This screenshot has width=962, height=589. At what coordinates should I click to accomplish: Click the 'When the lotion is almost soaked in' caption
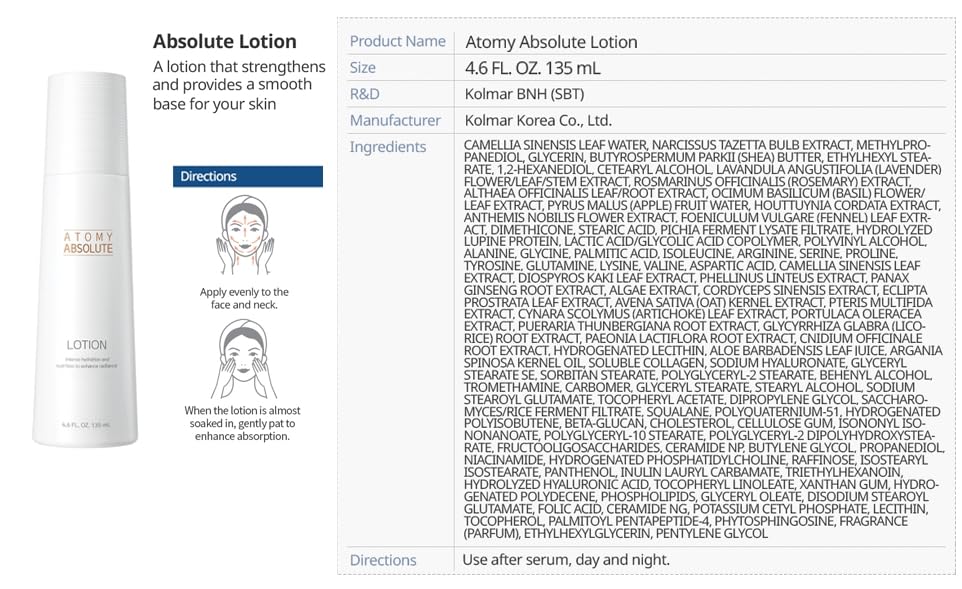pyautogui.click(x=242, y=423)
